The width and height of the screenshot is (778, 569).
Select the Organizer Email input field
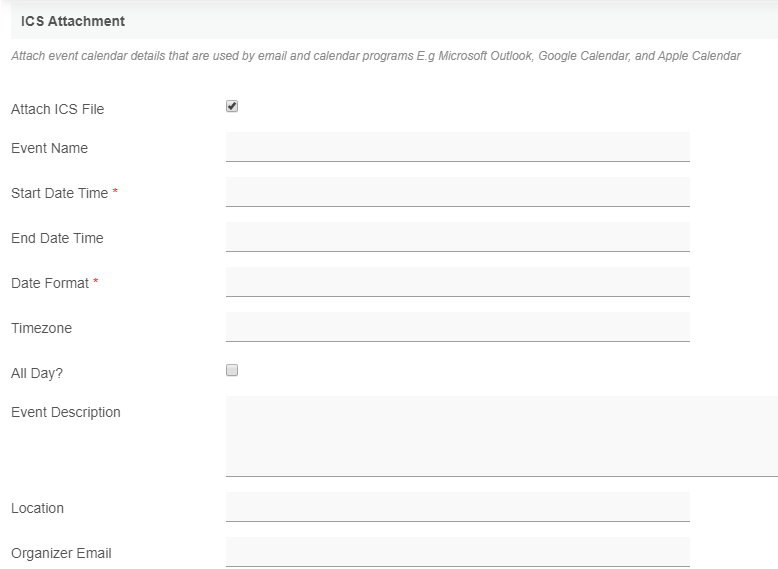tap(457, 552)
